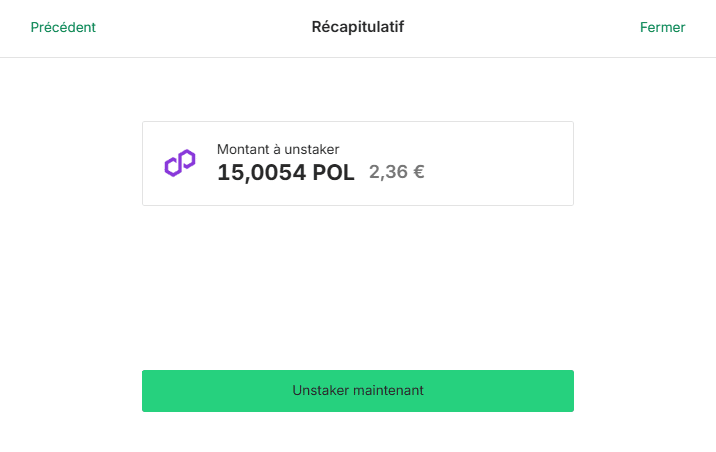Click blank area between card and button
Image resolution: width=716 pixels, height=452 pixels.
pyautogui.click(x=358, y=288)
